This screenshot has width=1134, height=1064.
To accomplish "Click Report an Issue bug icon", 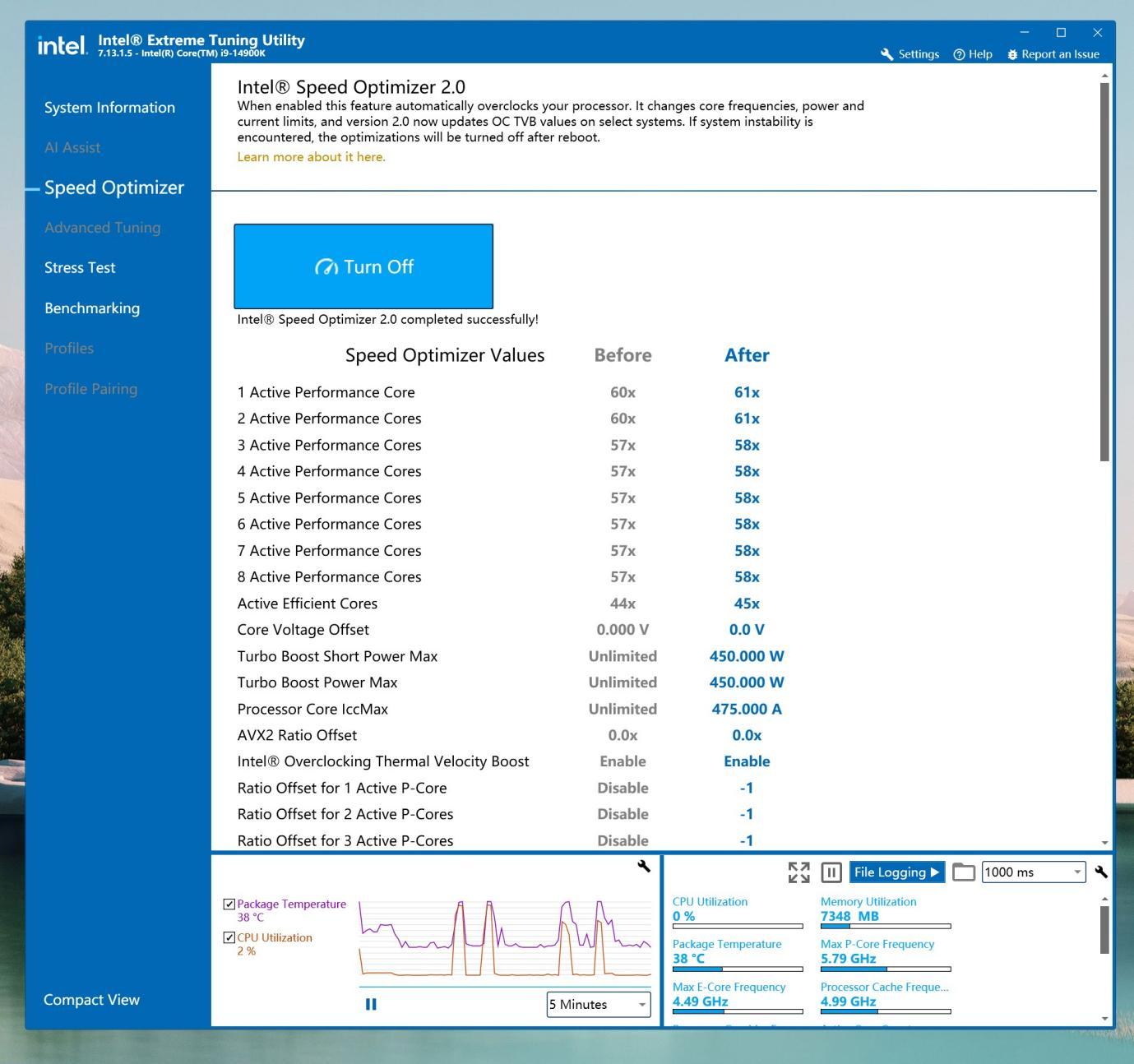I will pyautogui.click(x=1012, y=54).
